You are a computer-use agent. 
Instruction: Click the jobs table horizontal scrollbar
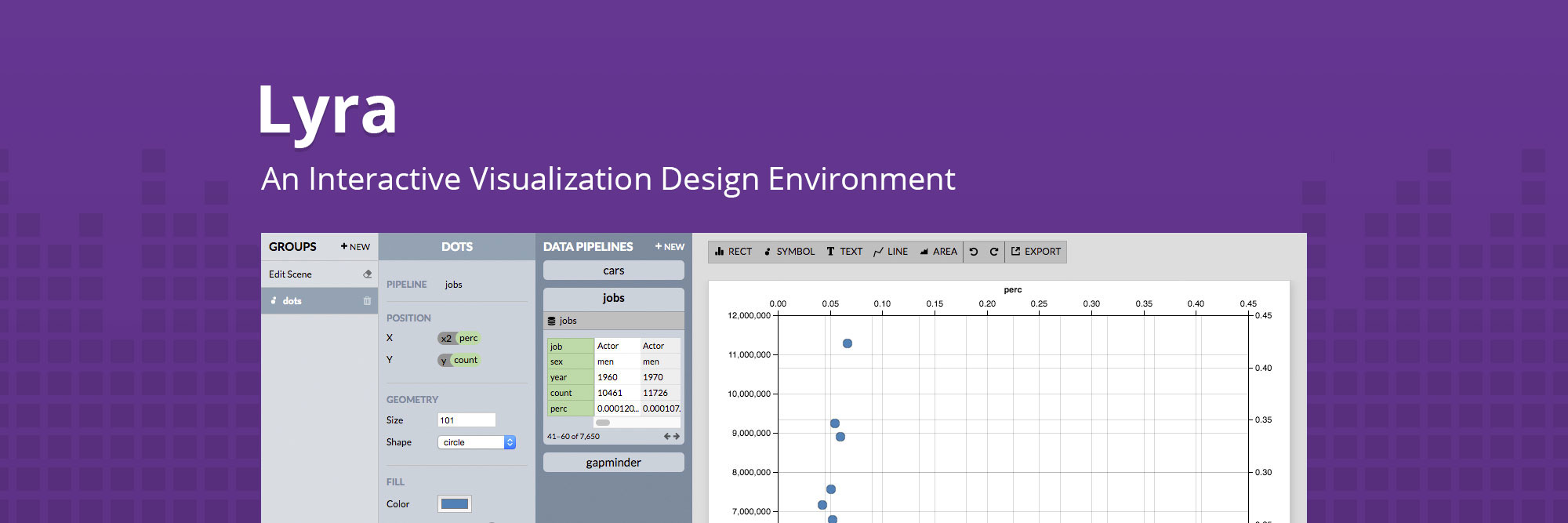603,423
